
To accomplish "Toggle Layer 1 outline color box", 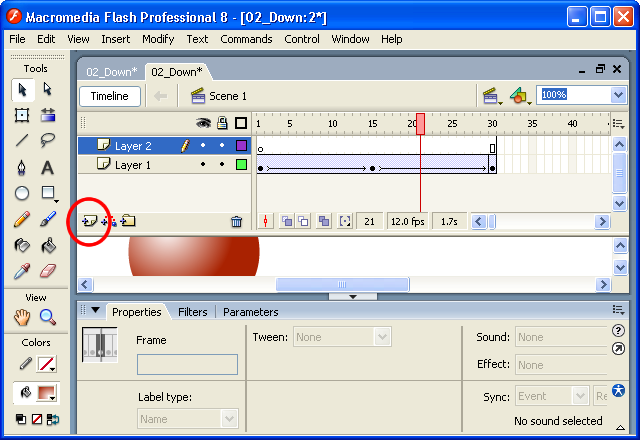I will tap(241, 165).
